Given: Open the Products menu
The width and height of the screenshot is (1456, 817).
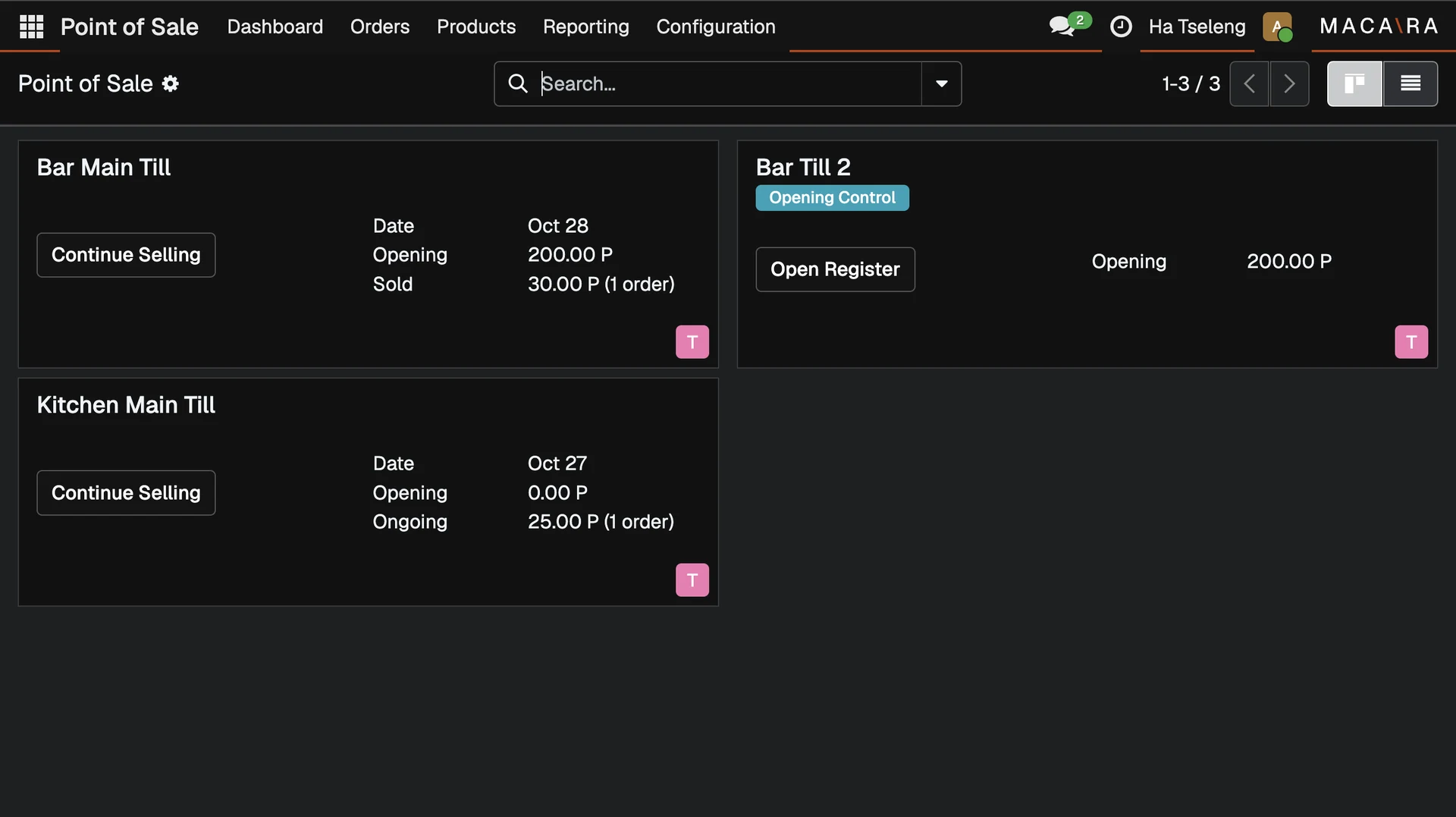Looking at the screenshot, I should click(x=476, y=27).
